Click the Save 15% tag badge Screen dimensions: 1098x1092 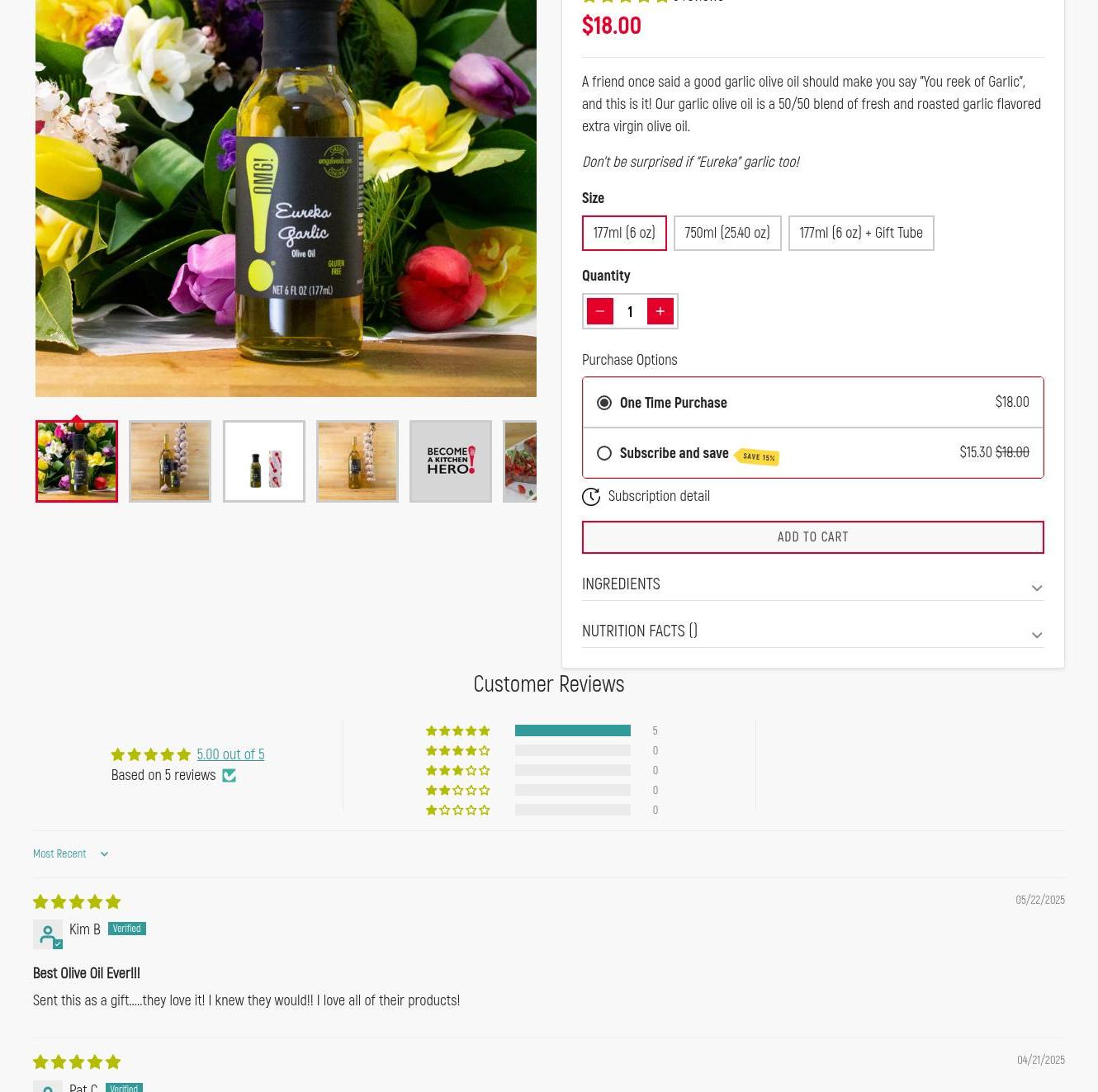coord(756,456)
